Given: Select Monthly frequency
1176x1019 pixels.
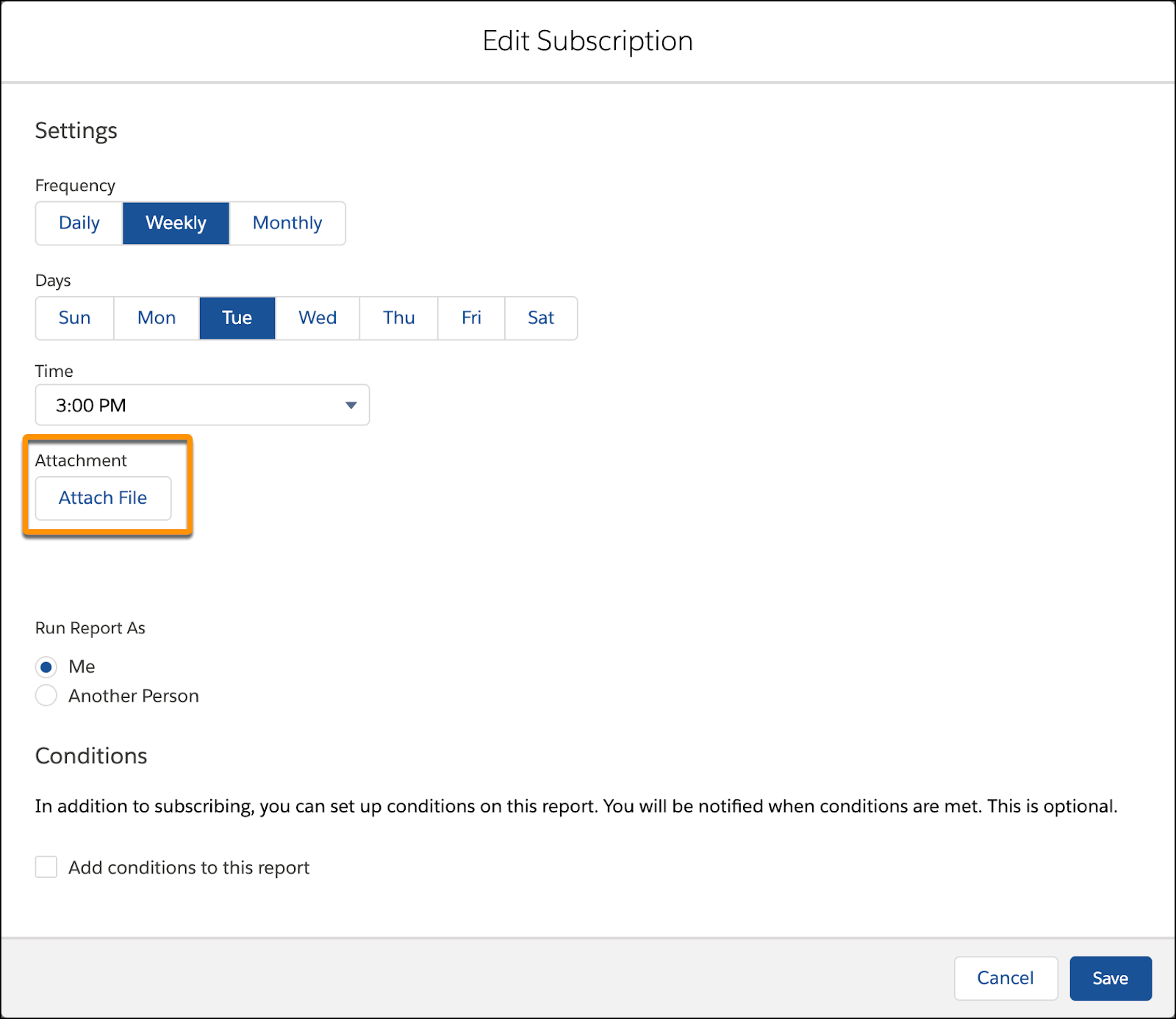Looking at the screenshot, I should [287, 223].
